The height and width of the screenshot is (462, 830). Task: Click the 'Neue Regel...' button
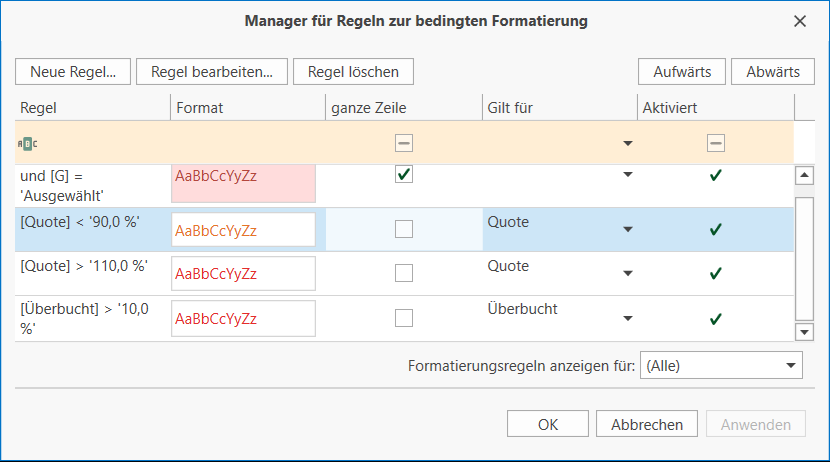[x=73, y=71]
